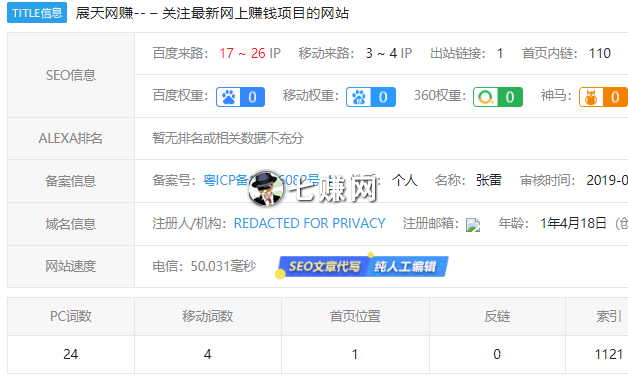Click the outbound links value 1
The height and width of the screenshot is (378, 628).
(500, 53)
